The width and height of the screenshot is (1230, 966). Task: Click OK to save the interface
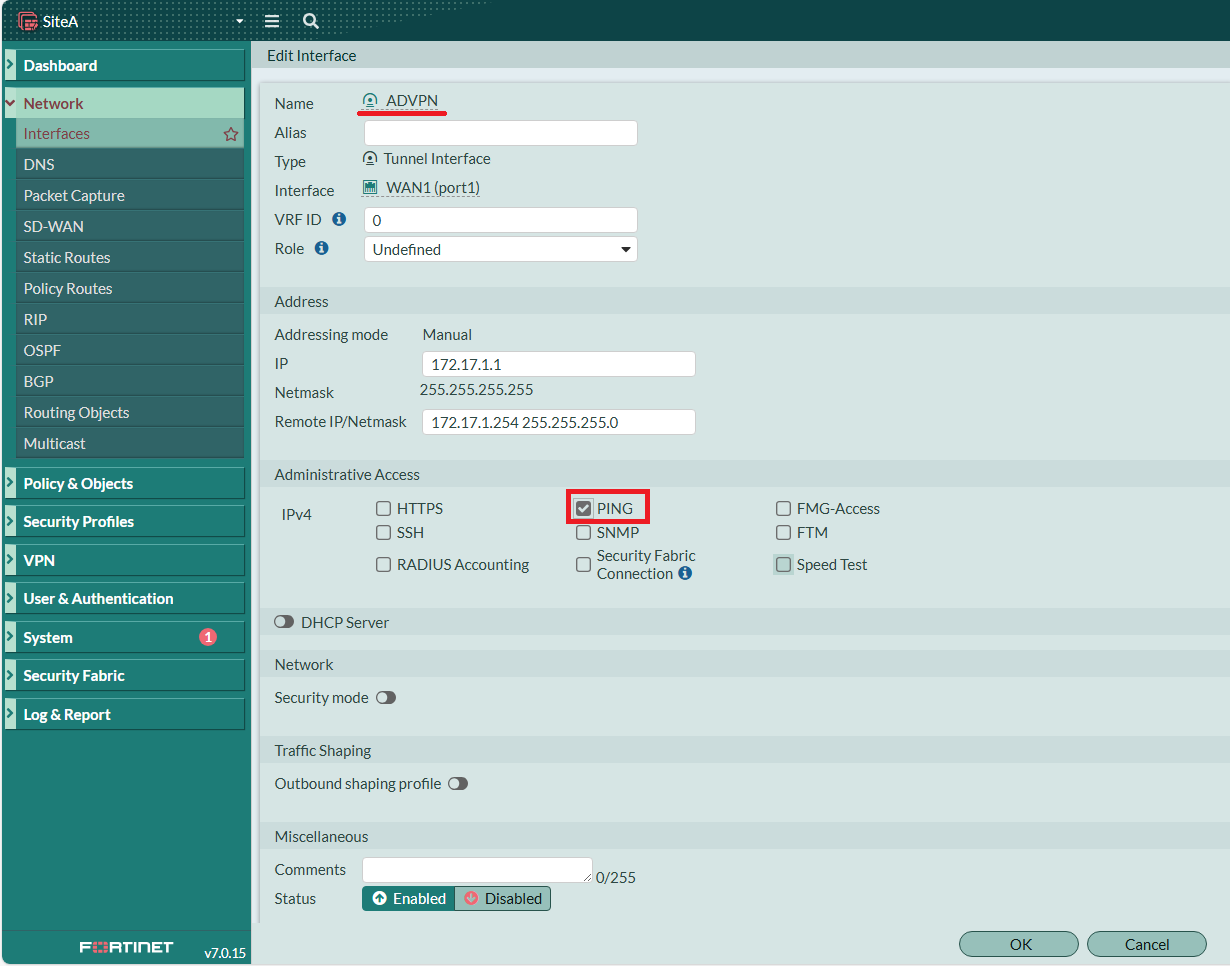click(1019, 944)
